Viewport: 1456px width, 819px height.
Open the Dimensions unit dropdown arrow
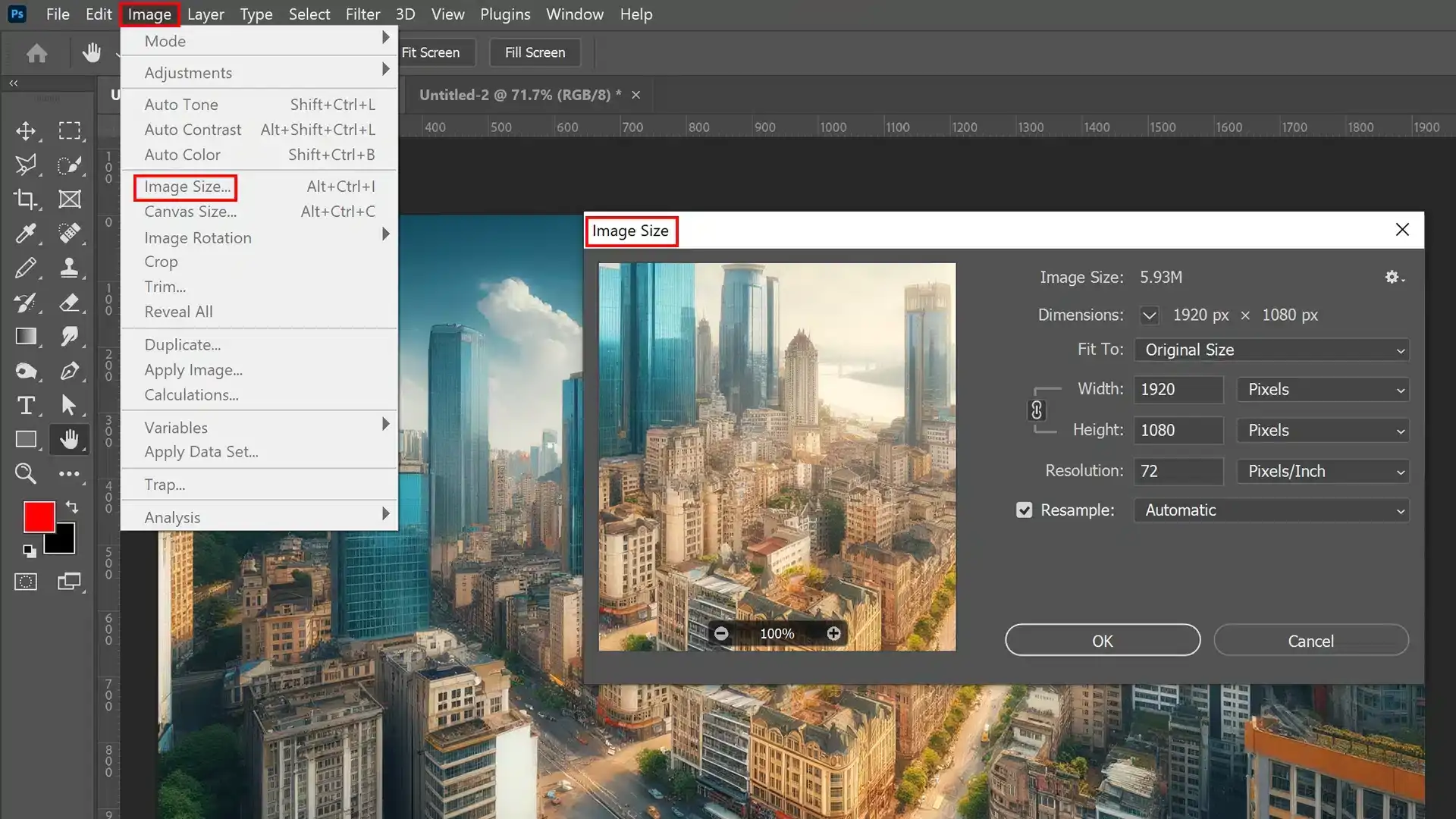(x=1150, y=315)
